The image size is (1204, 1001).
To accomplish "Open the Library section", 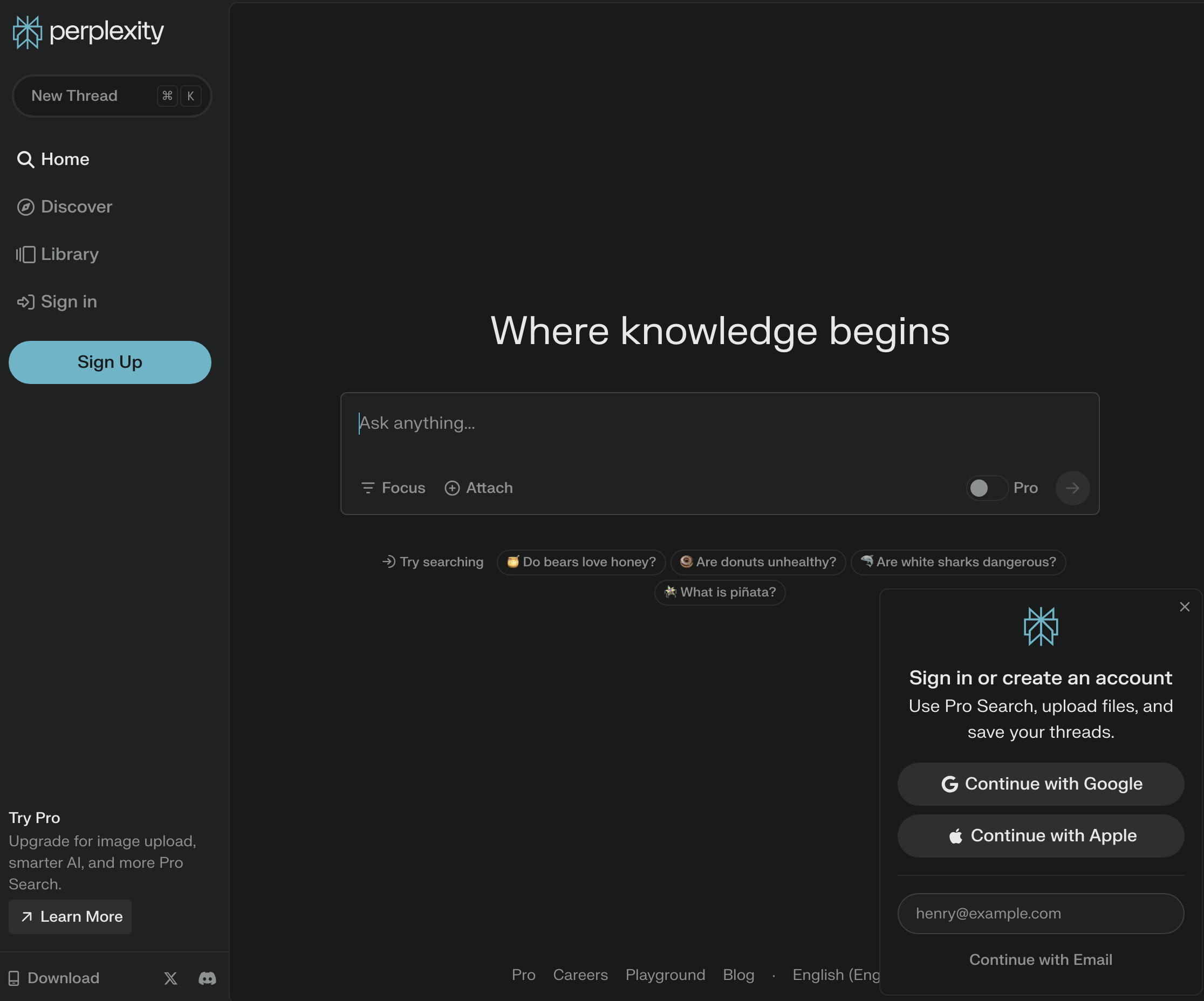I will (x=57, y=254).
